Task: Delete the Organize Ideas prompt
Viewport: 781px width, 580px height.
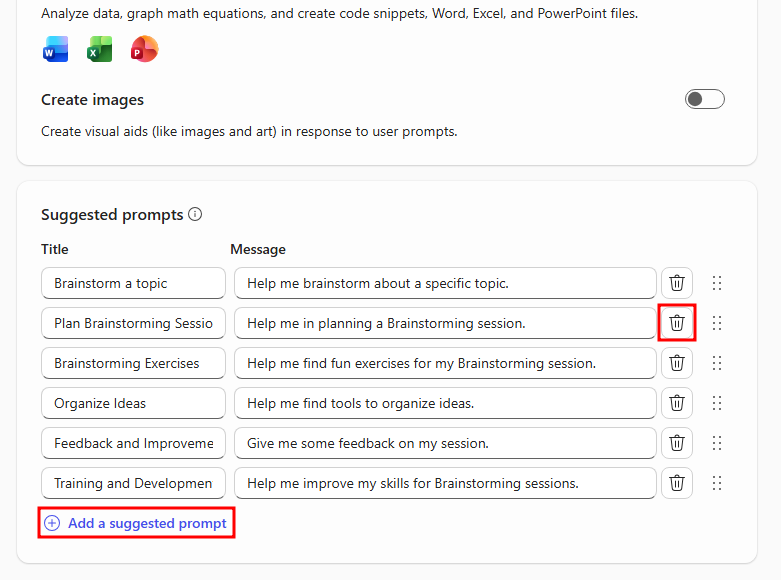Action: pos(677,403)
